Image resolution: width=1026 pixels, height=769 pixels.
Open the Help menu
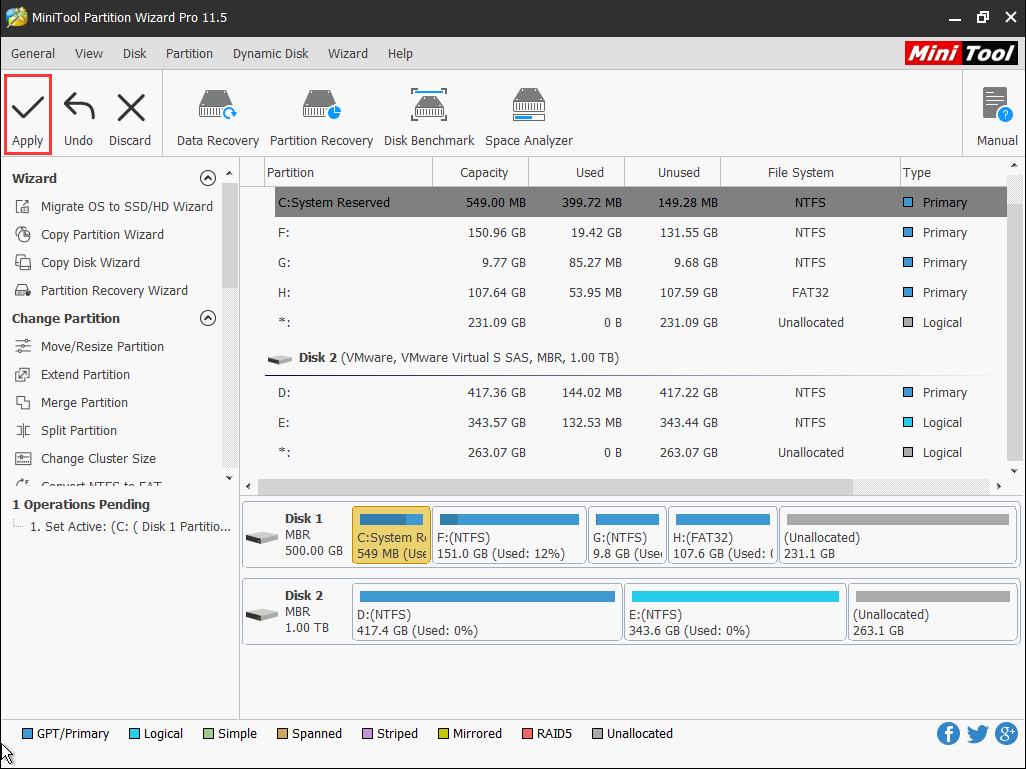click(400, 54)
